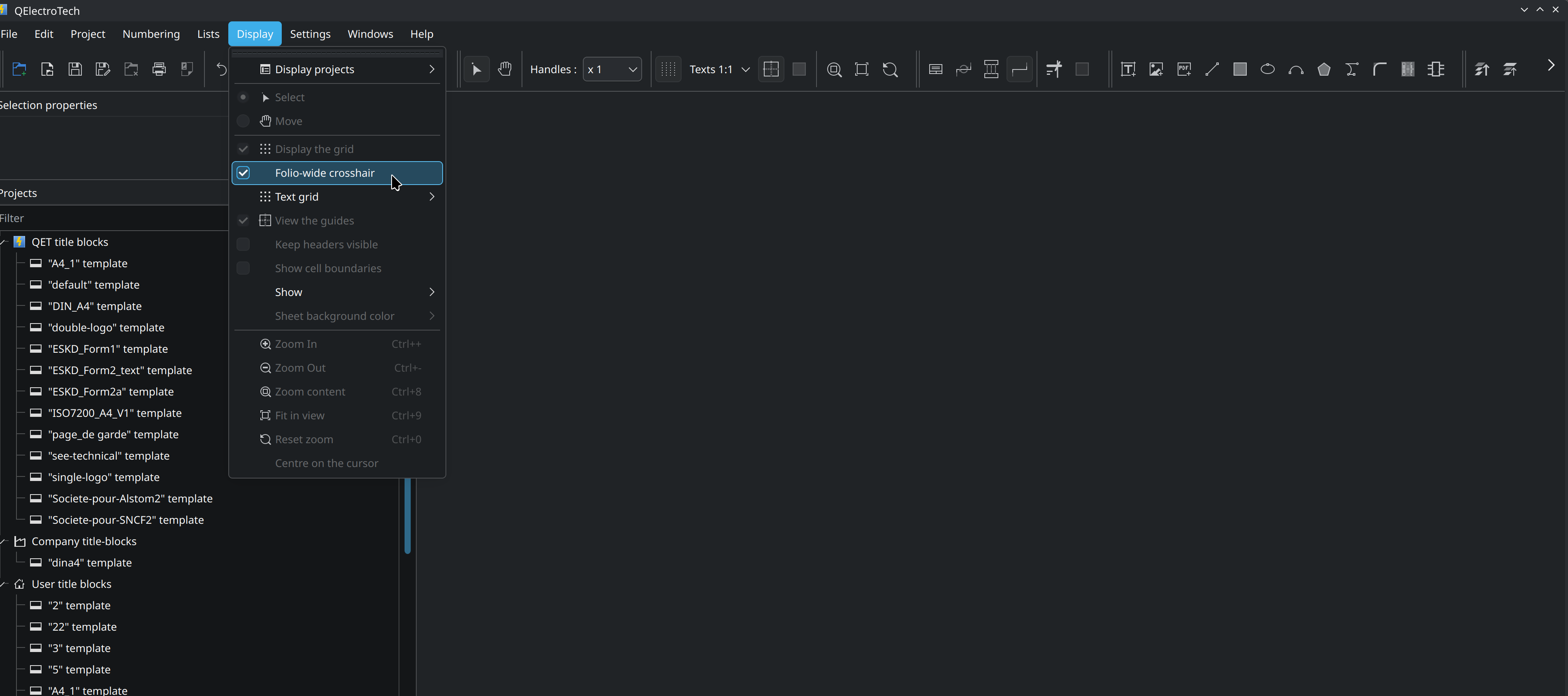Click the Fit in view toolbar icon
This screenshot has height=696, width=1568.
point(862,69)
